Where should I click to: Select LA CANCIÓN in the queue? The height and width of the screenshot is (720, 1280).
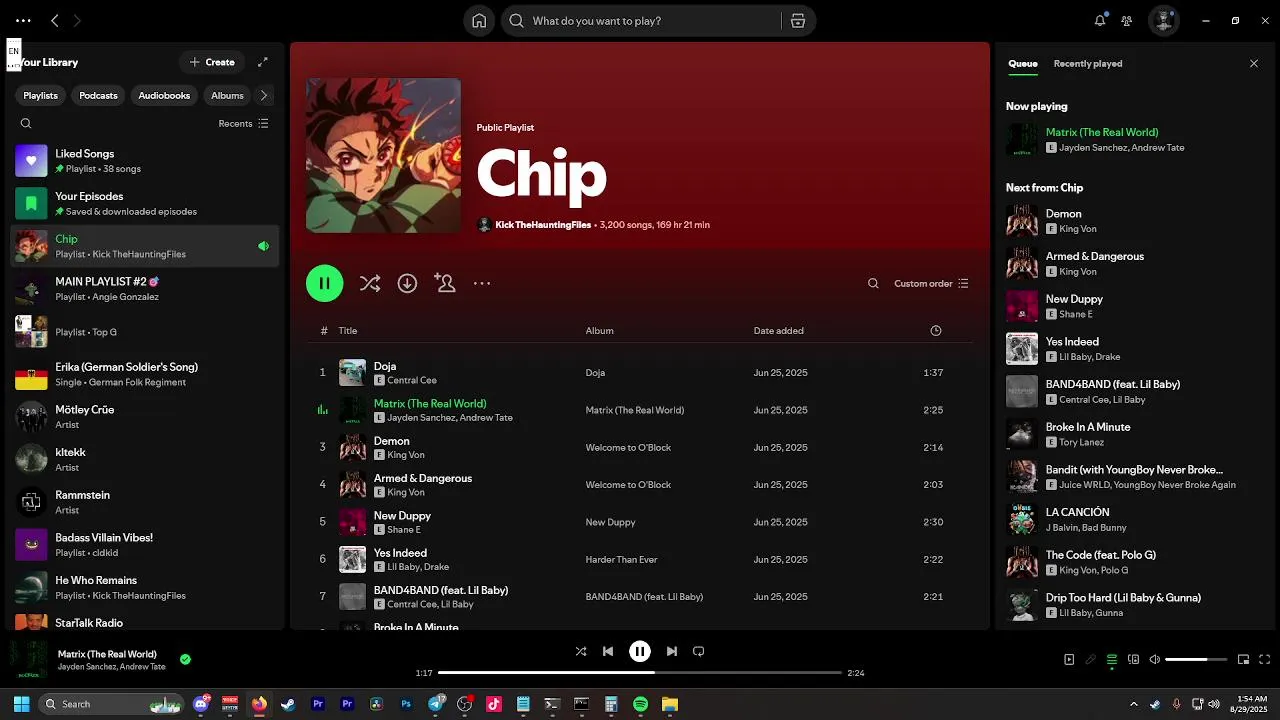(x=1133, y=519)
